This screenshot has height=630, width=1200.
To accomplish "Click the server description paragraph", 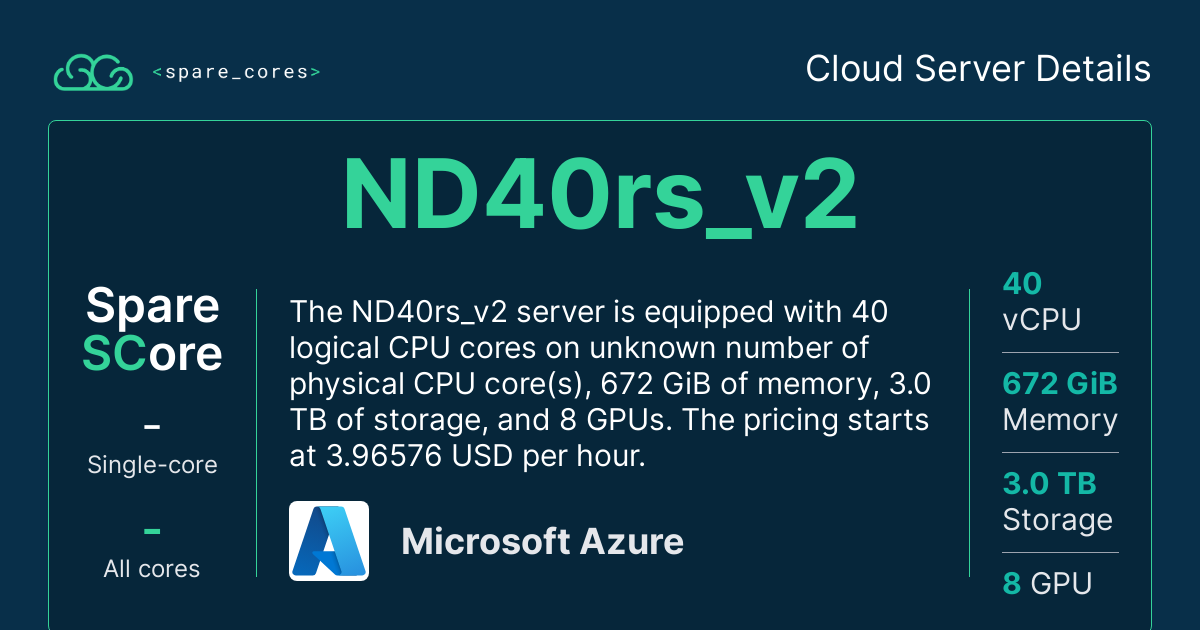I will 609,383.
